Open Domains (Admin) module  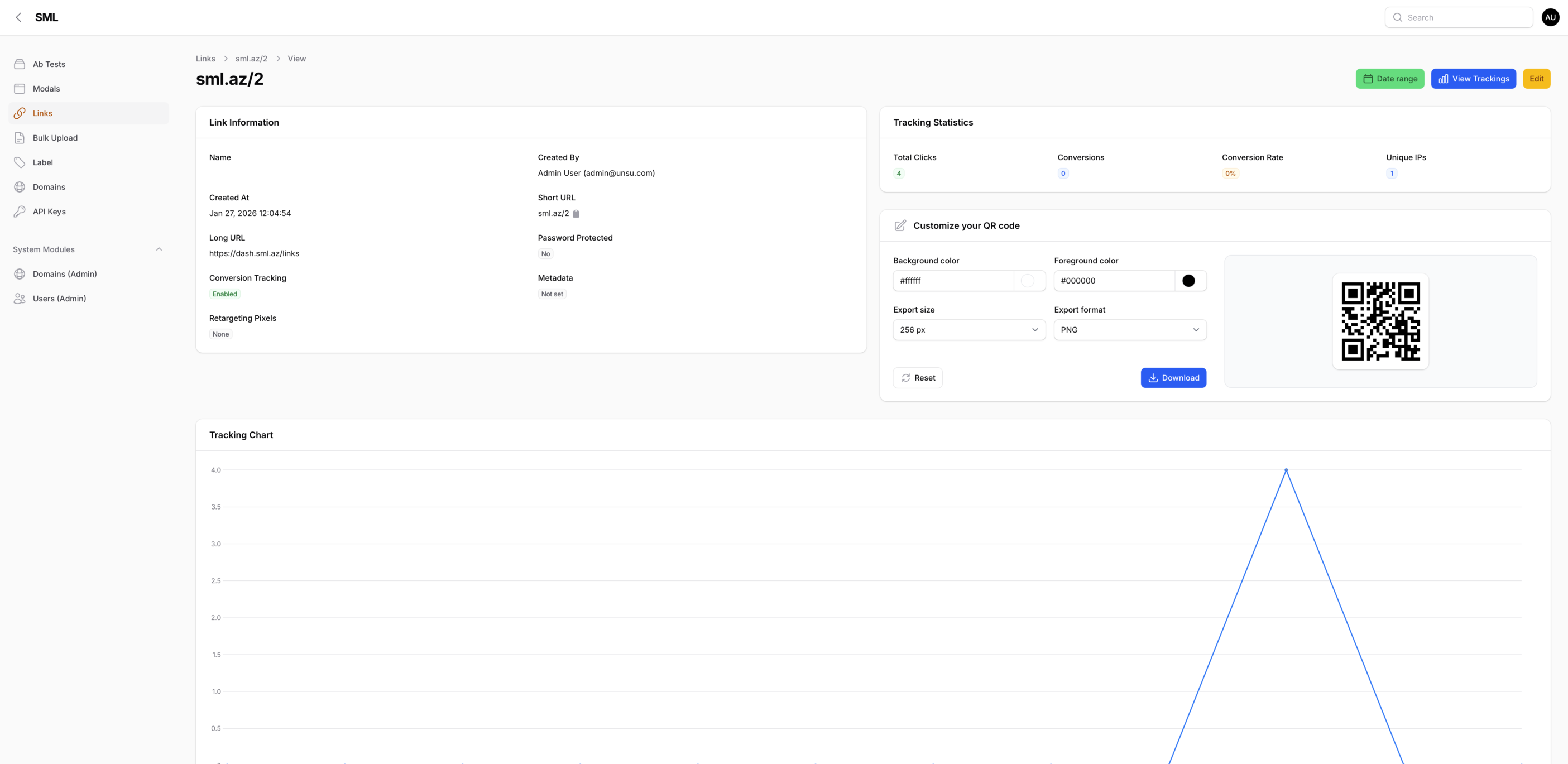point(65,274)
